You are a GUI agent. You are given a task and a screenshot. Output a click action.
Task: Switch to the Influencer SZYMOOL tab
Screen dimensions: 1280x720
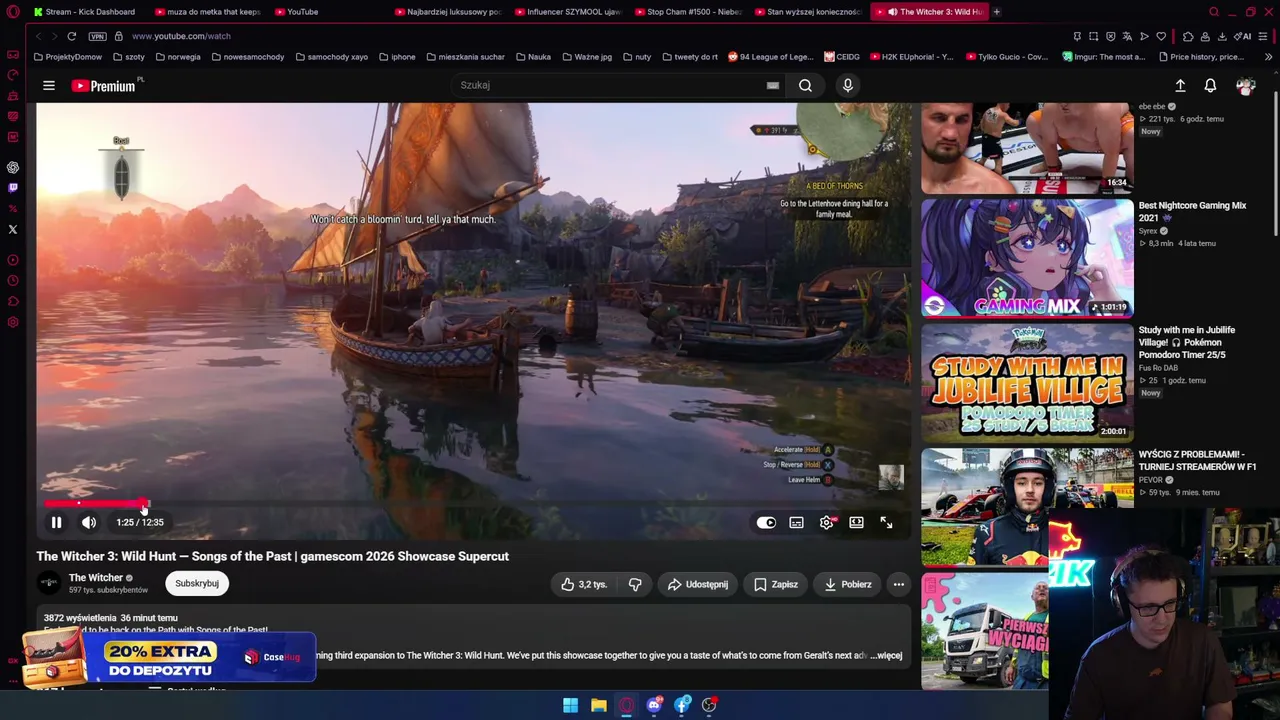click(x=568, y=12)
